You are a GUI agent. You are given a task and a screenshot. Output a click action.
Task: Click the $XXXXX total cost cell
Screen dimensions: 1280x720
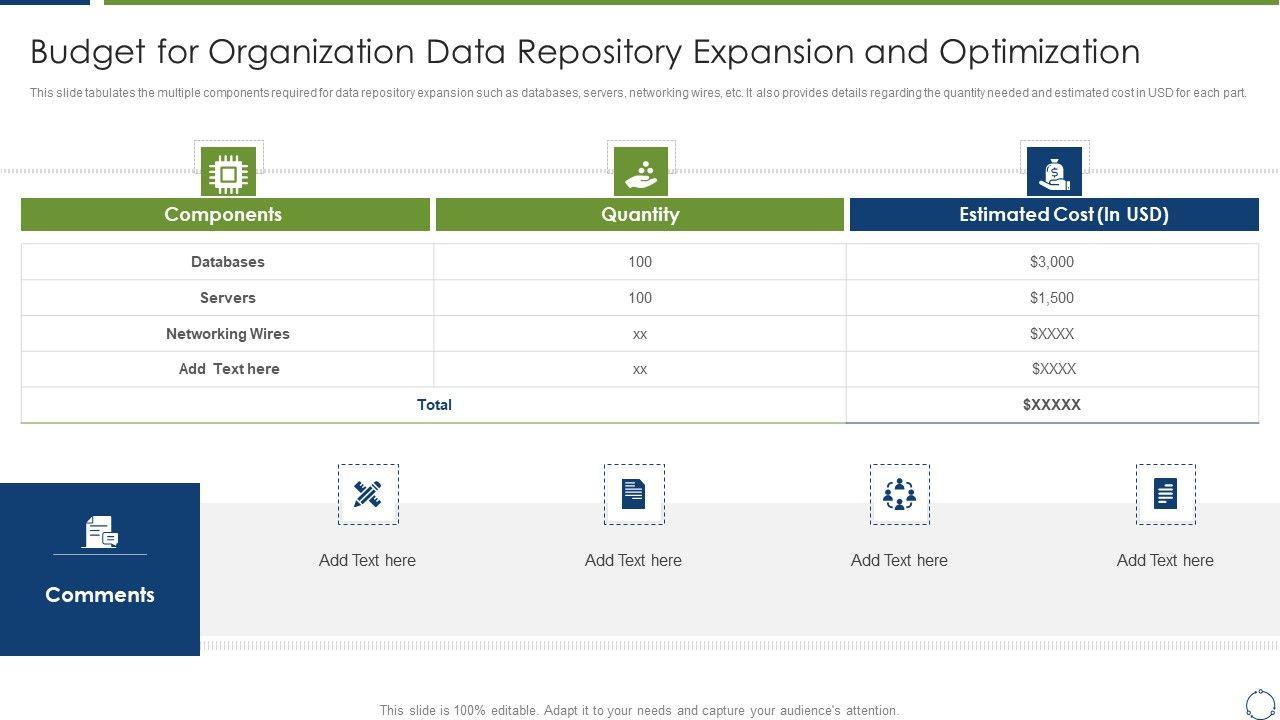1051,405
